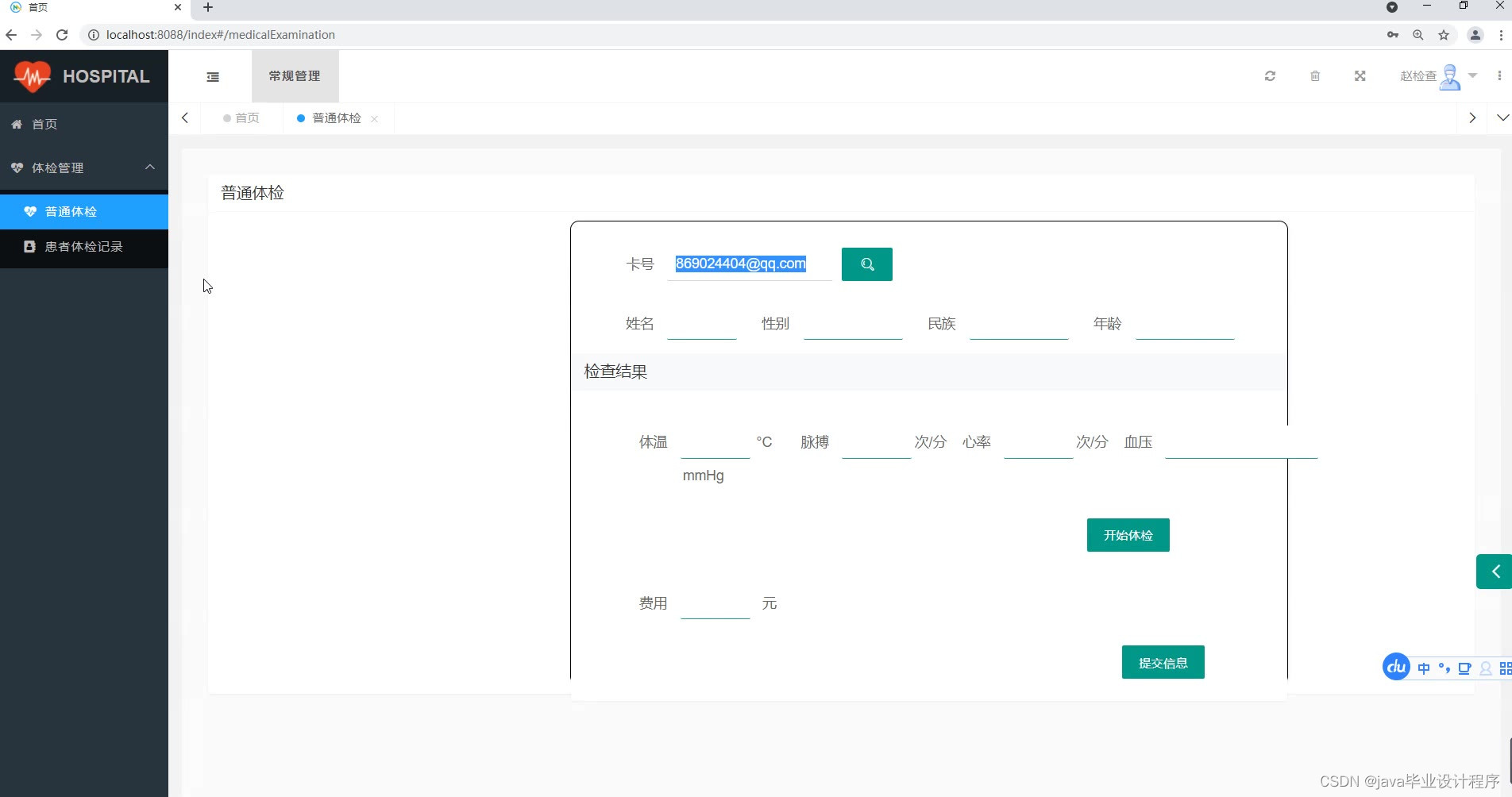Switch to the 首页 page tab
The height and width of the screenshot is (797, 1512).
click(241, 118)
